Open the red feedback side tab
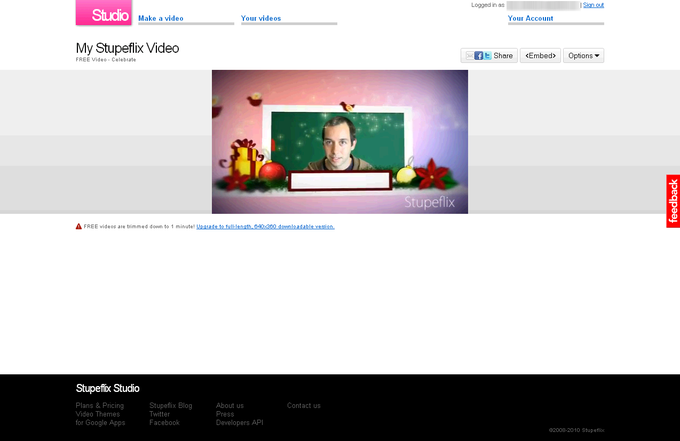Viewport: 680px width, 441px height. tap(673, 201)
